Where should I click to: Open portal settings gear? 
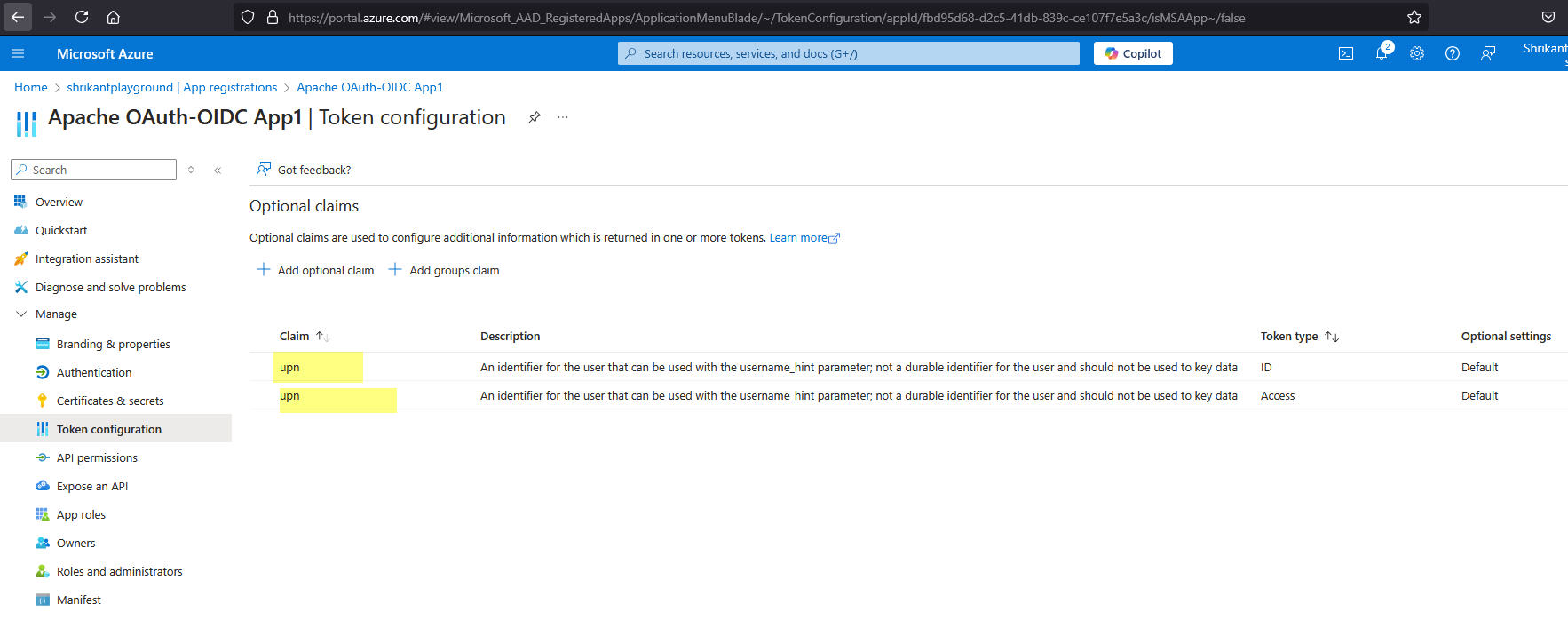1417,53
